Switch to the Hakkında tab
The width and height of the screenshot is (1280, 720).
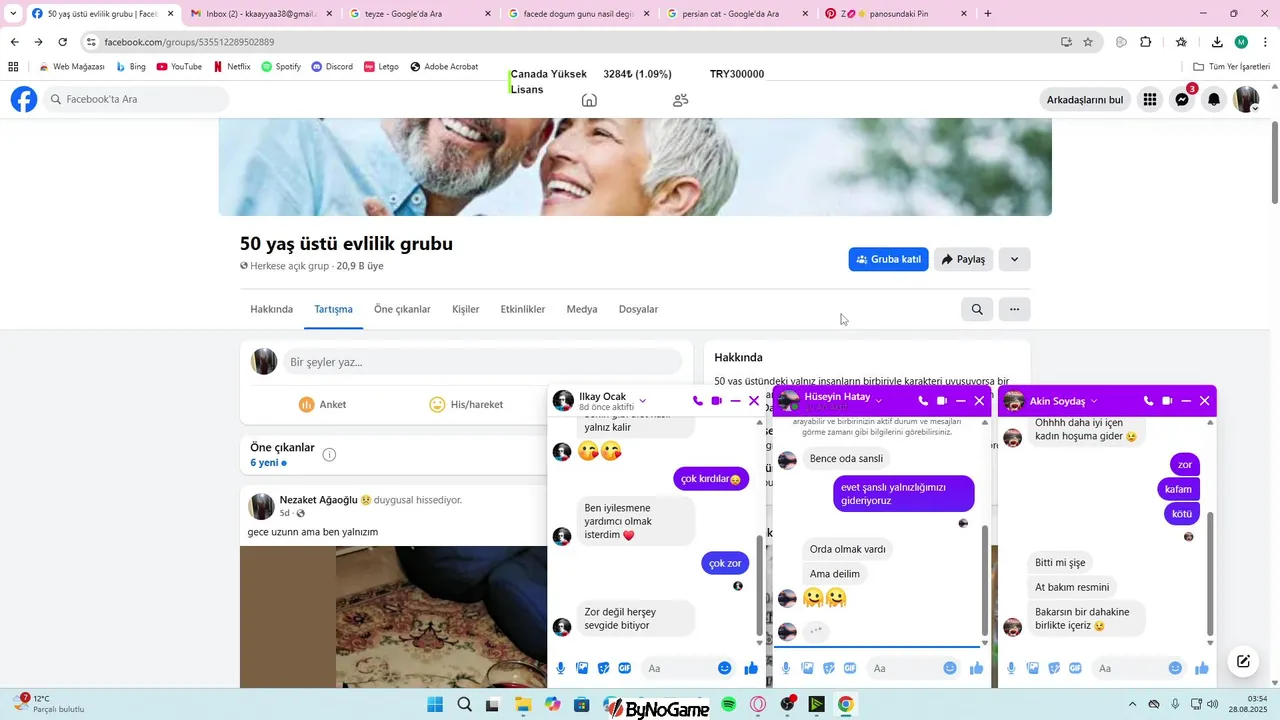click(x=271, y=309)
